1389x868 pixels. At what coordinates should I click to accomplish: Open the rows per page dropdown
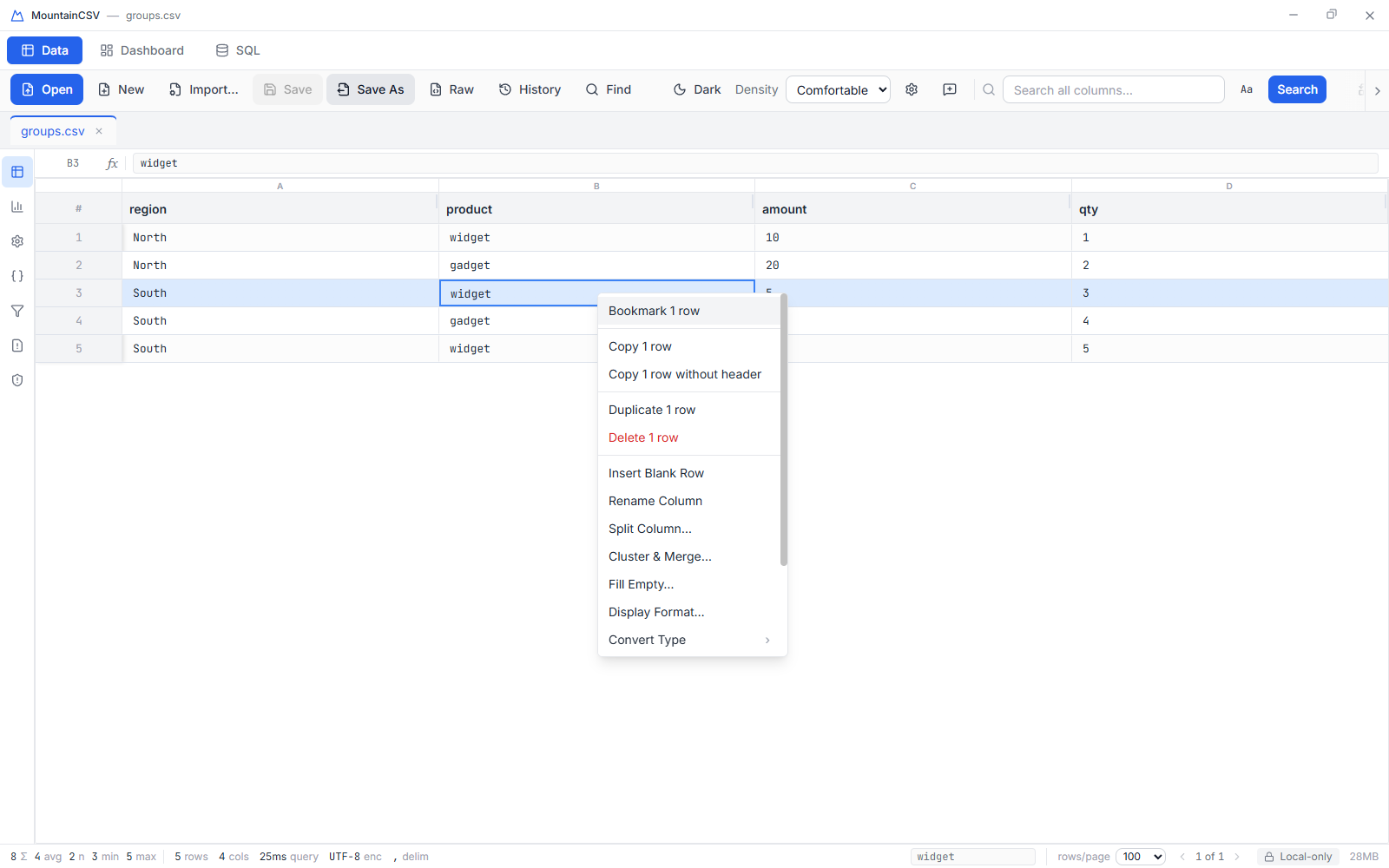click(1141, 857)
